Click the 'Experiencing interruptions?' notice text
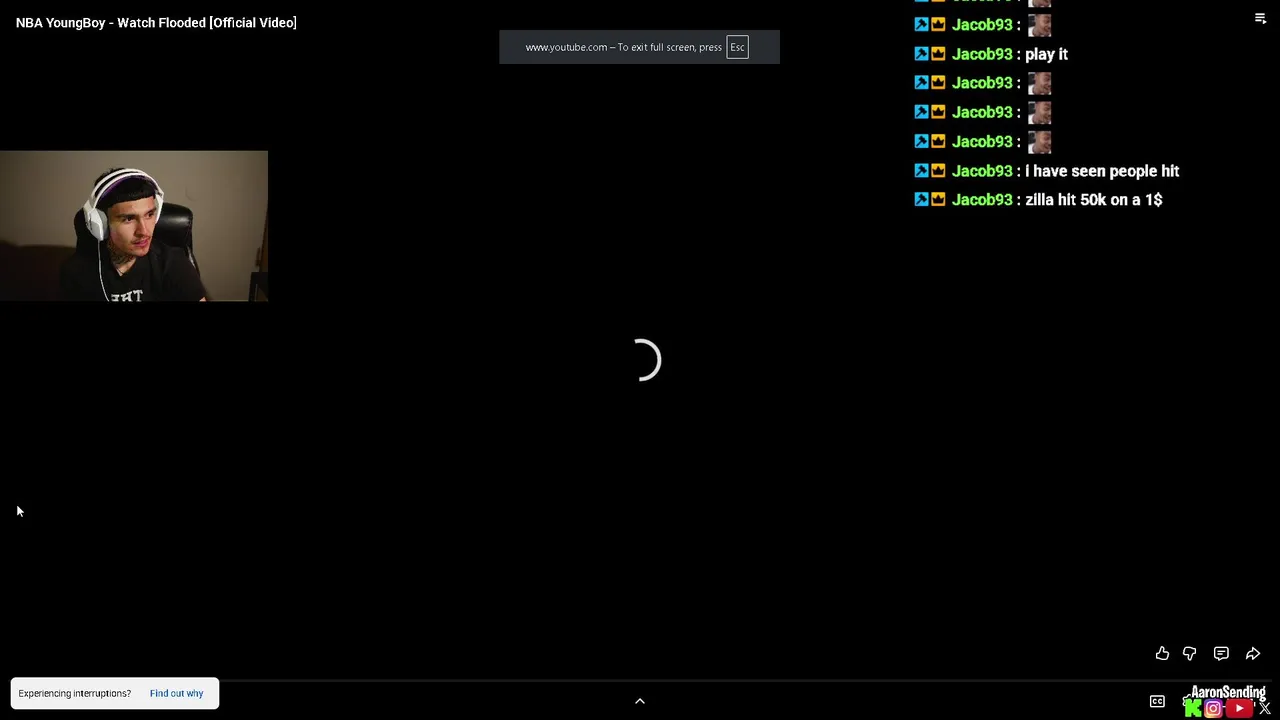This screenshot has width=1280, height=720. point(74,693)
